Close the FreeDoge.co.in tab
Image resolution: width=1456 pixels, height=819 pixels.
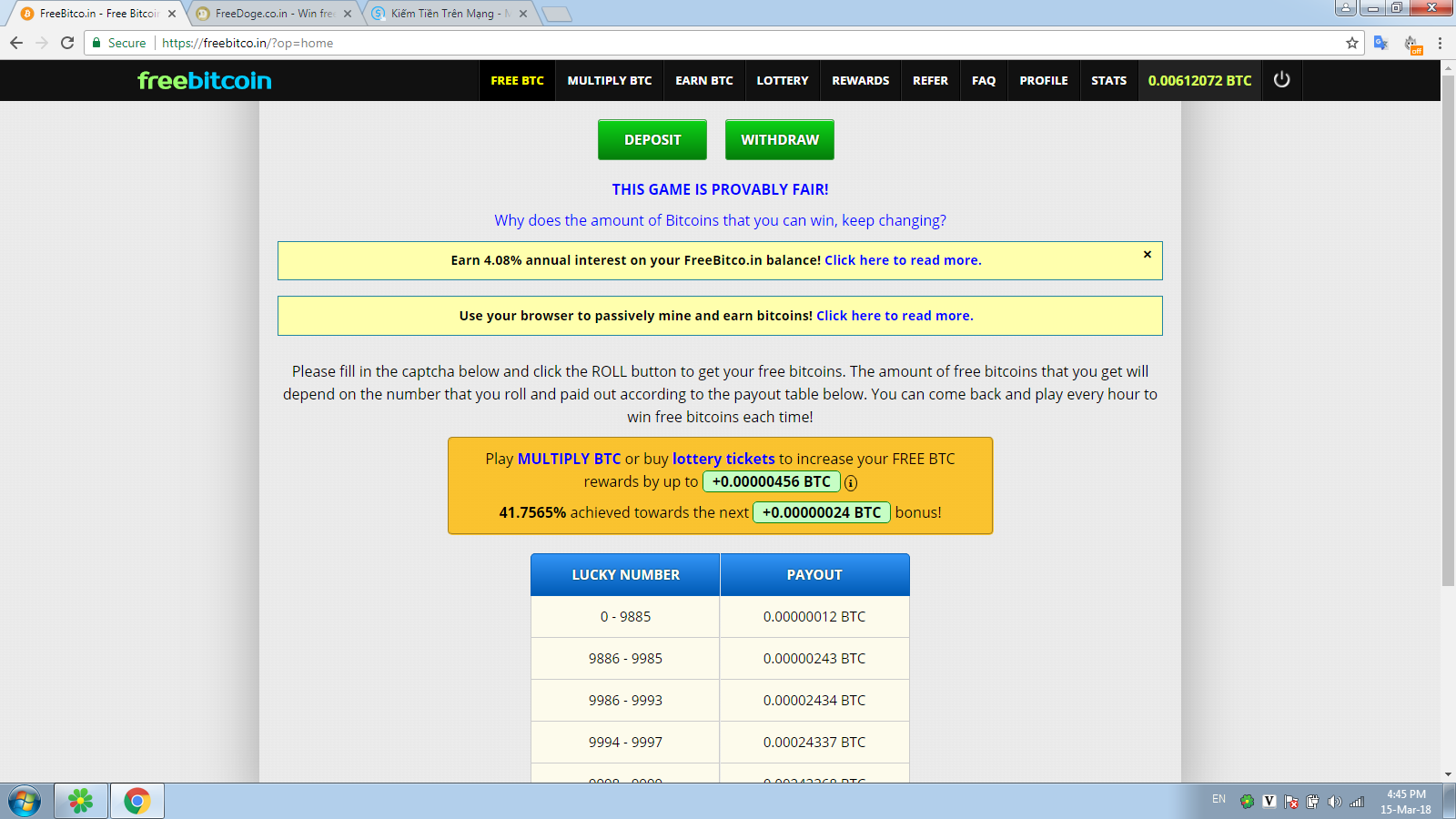(348, 14)
